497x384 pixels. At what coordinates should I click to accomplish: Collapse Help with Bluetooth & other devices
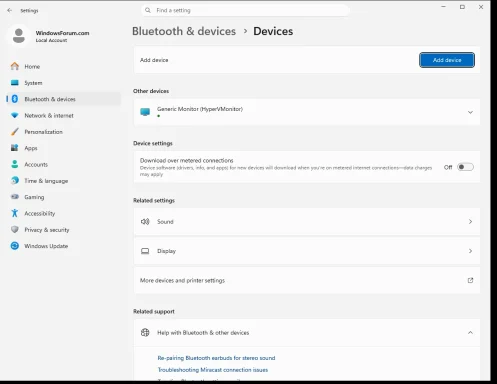click(x=470, y=333)
